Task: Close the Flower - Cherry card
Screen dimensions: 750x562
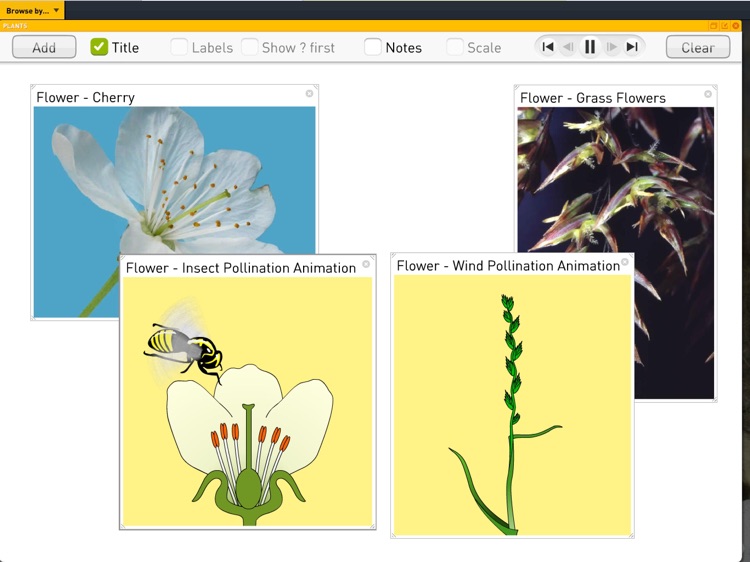Action: pos(309,93)
